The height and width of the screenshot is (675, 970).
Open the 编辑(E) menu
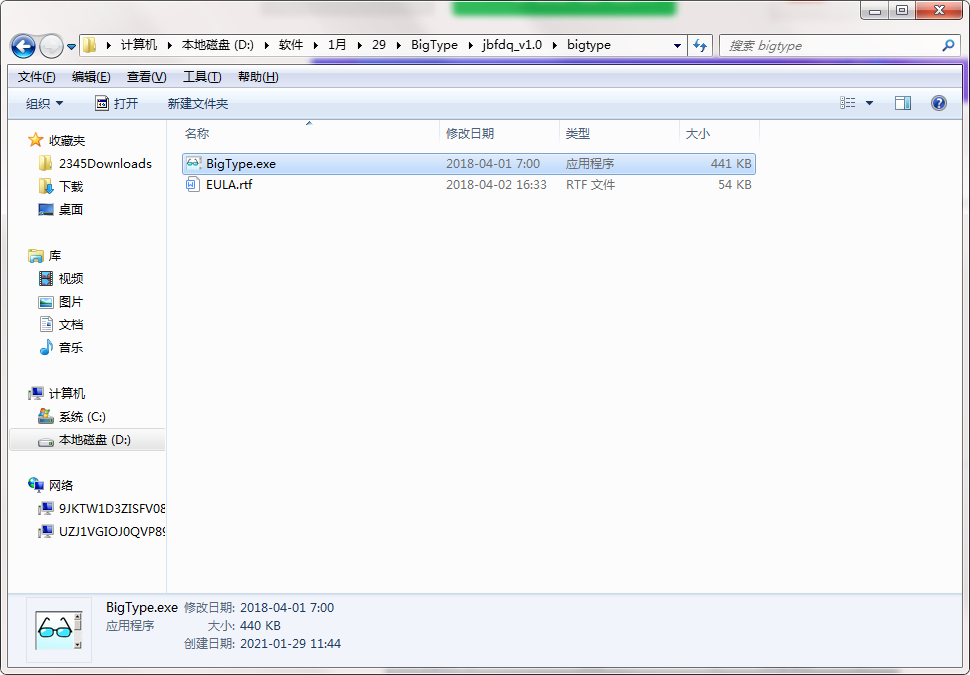[x=91, y=77]
